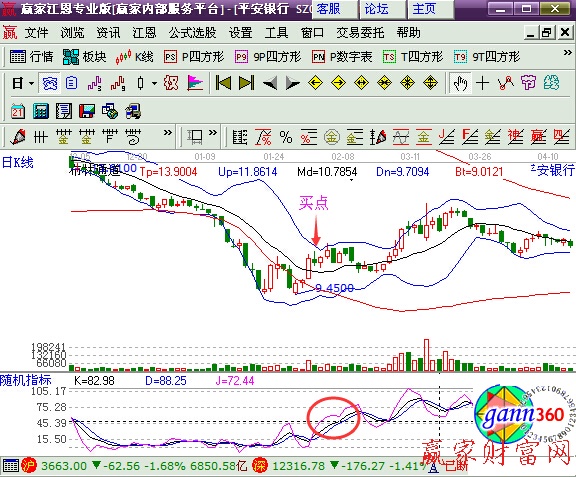Open the 资讯 menu

point(108,33)
